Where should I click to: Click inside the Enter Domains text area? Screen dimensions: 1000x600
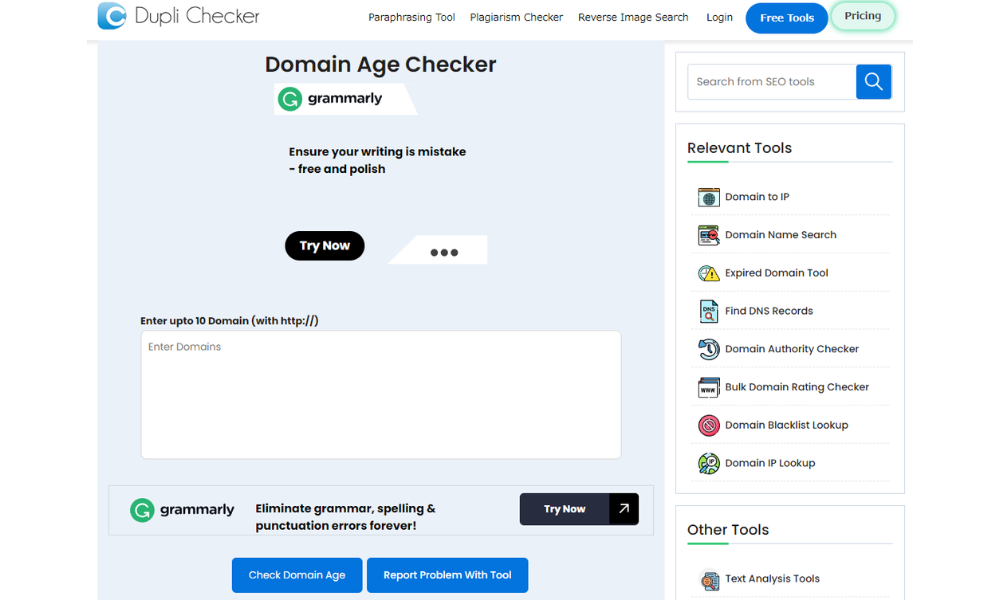(380, 394)
